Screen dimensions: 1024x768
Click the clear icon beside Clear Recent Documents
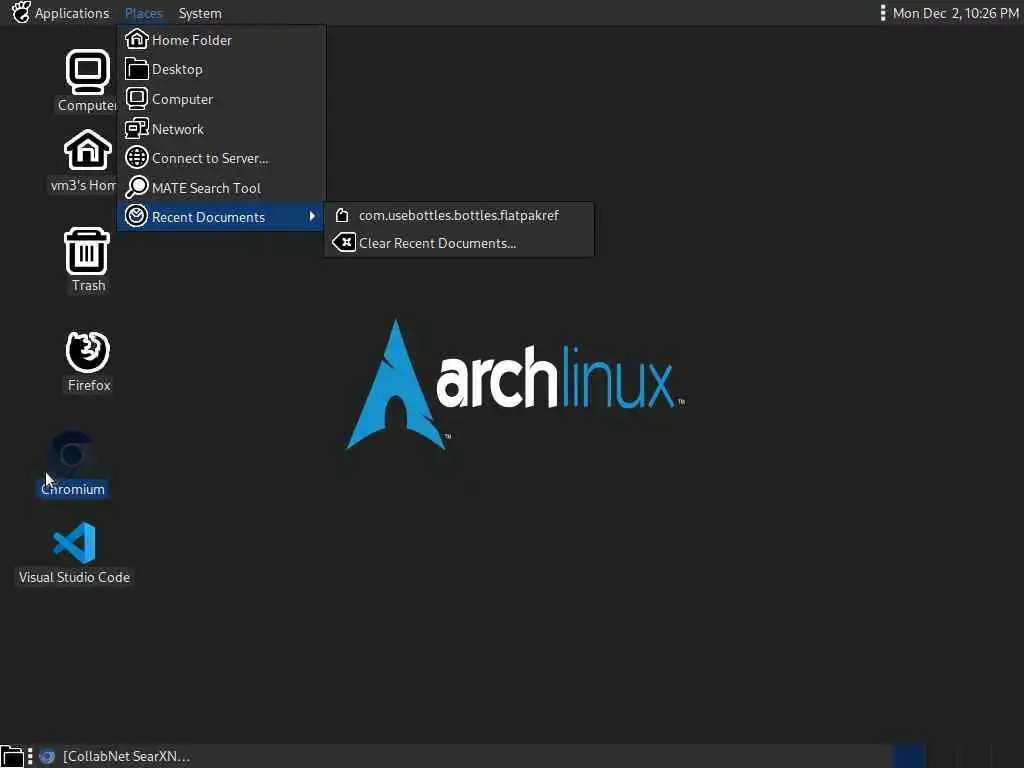(344, 243)
